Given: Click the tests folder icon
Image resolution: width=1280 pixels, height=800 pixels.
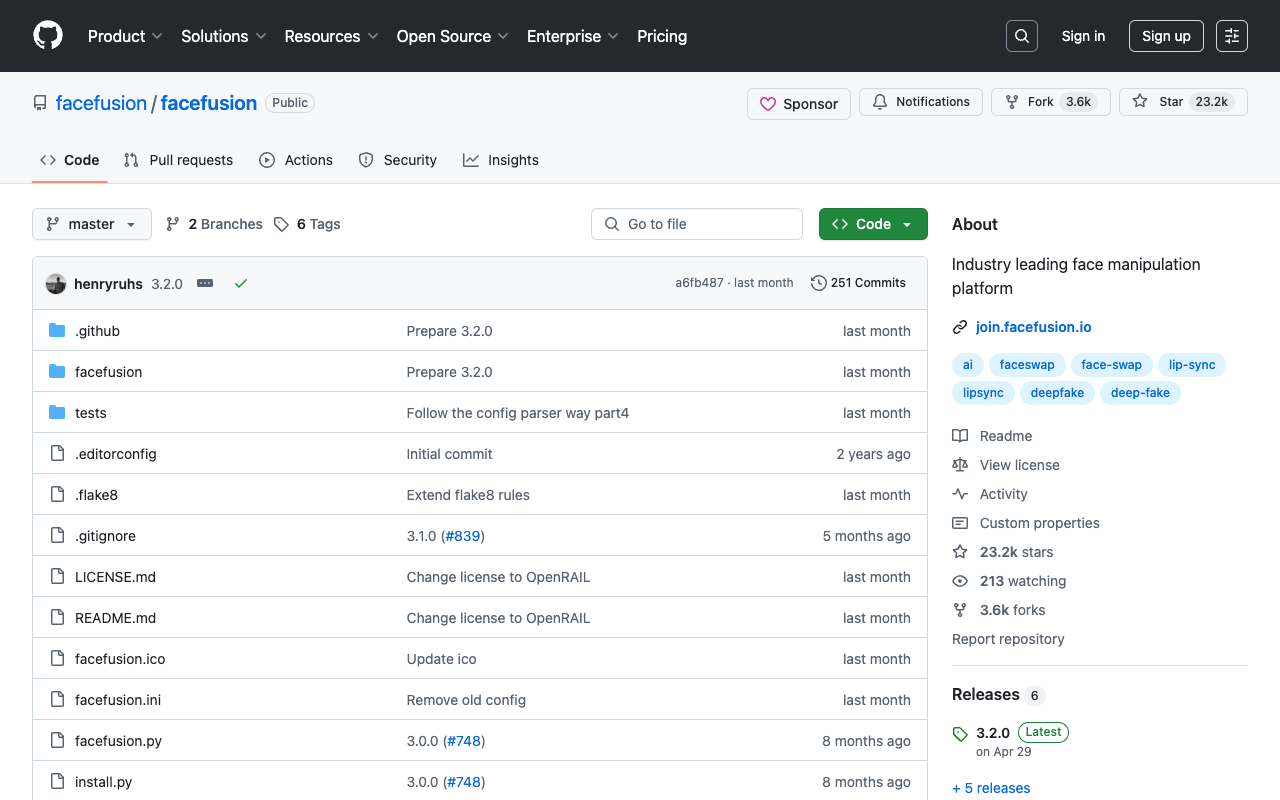Looking at the screenshot, I should pos(57,413).
